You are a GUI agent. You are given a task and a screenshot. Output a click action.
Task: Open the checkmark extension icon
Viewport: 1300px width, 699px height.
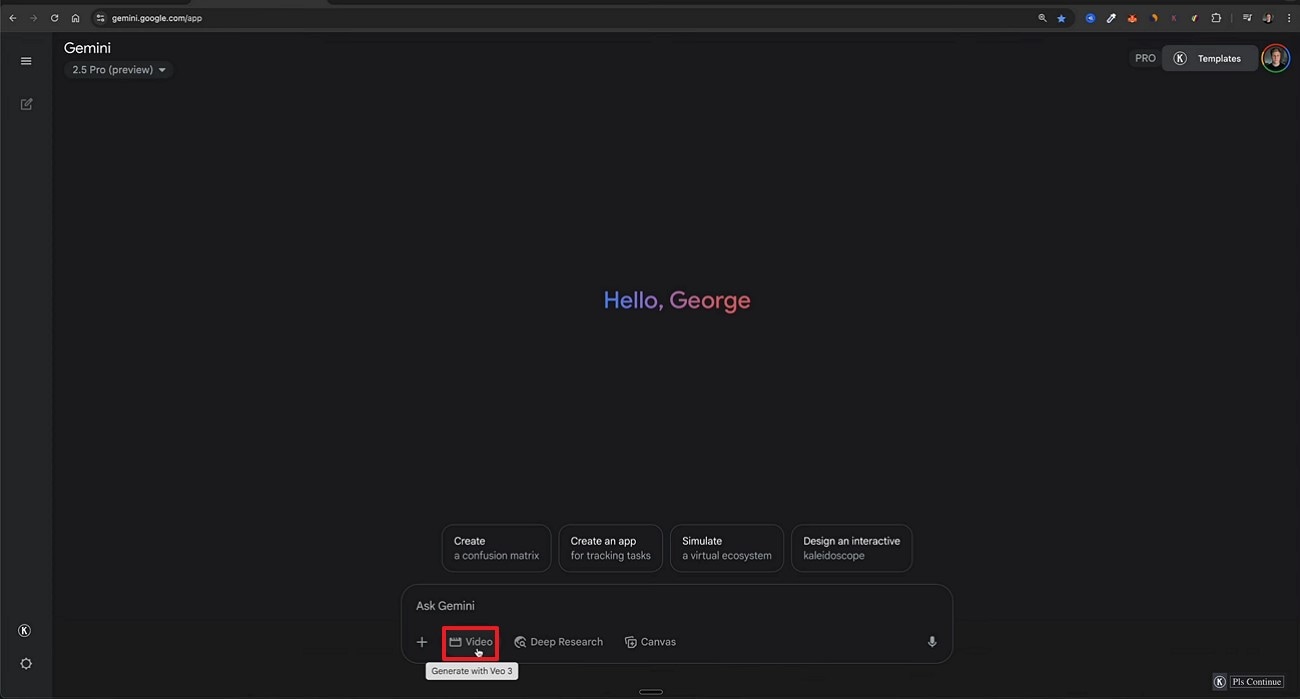pos(1194,18)
